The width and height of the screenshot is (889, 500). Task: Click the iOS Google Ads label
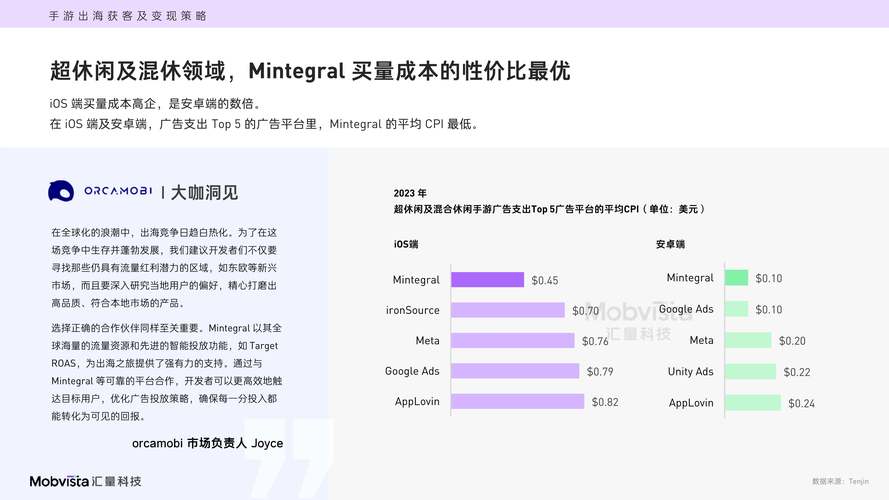coord(412,371)
